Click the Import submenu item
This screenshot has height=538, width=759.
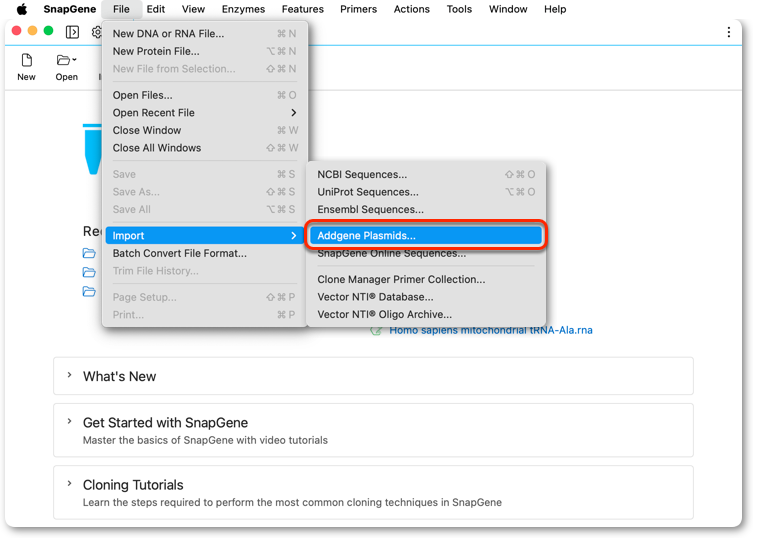[204, 235]
